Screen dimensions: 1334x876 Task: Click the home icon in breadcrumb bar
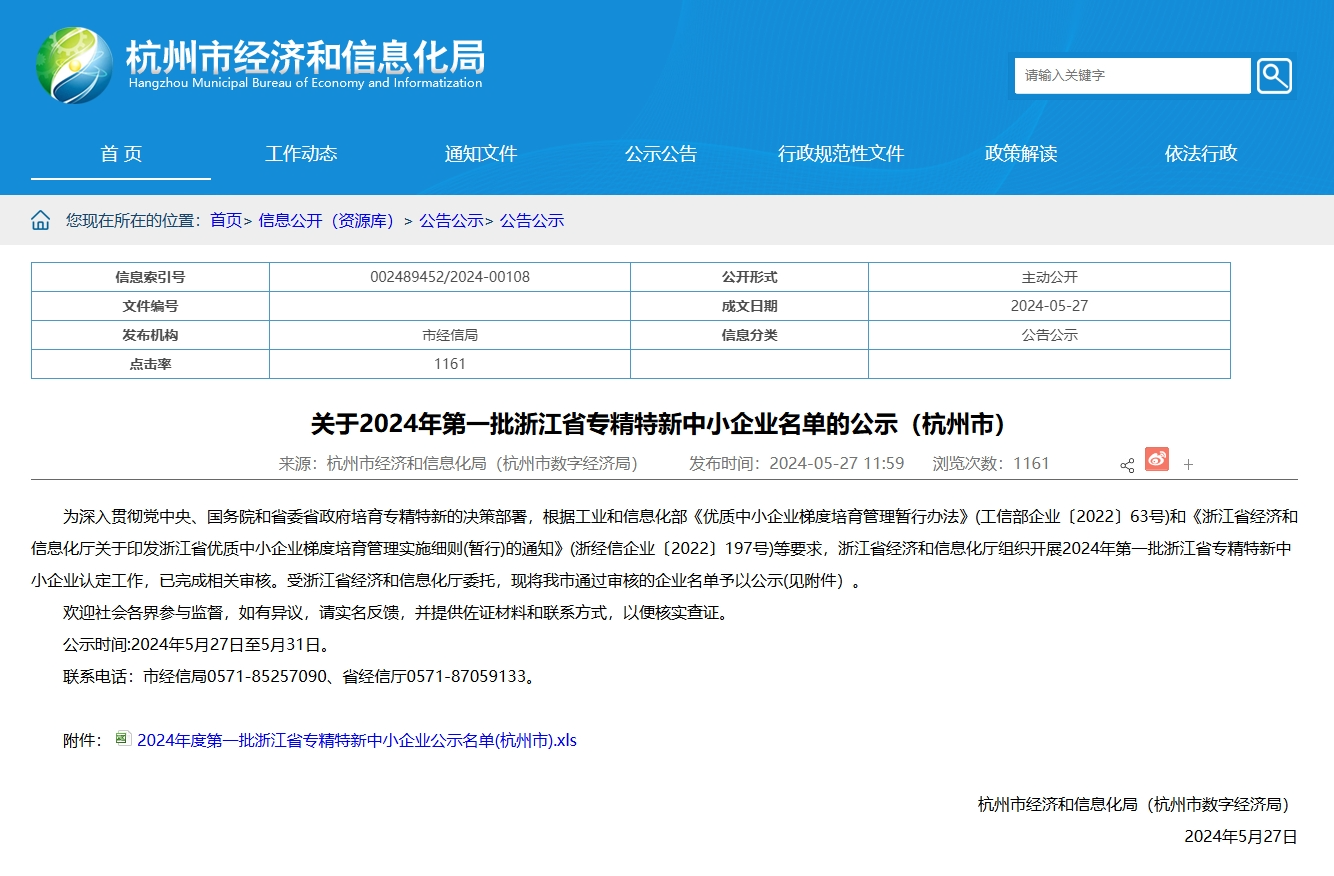coord(40,221)
